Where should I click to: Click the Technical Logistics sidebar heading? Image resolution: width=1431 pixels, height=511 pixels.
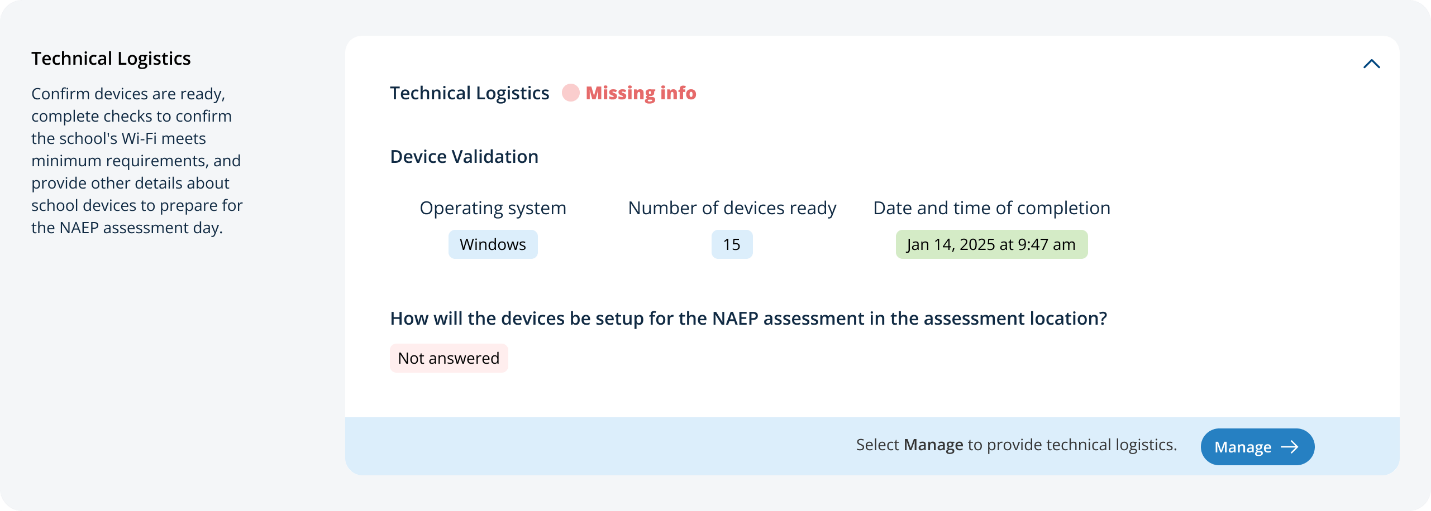111,59
